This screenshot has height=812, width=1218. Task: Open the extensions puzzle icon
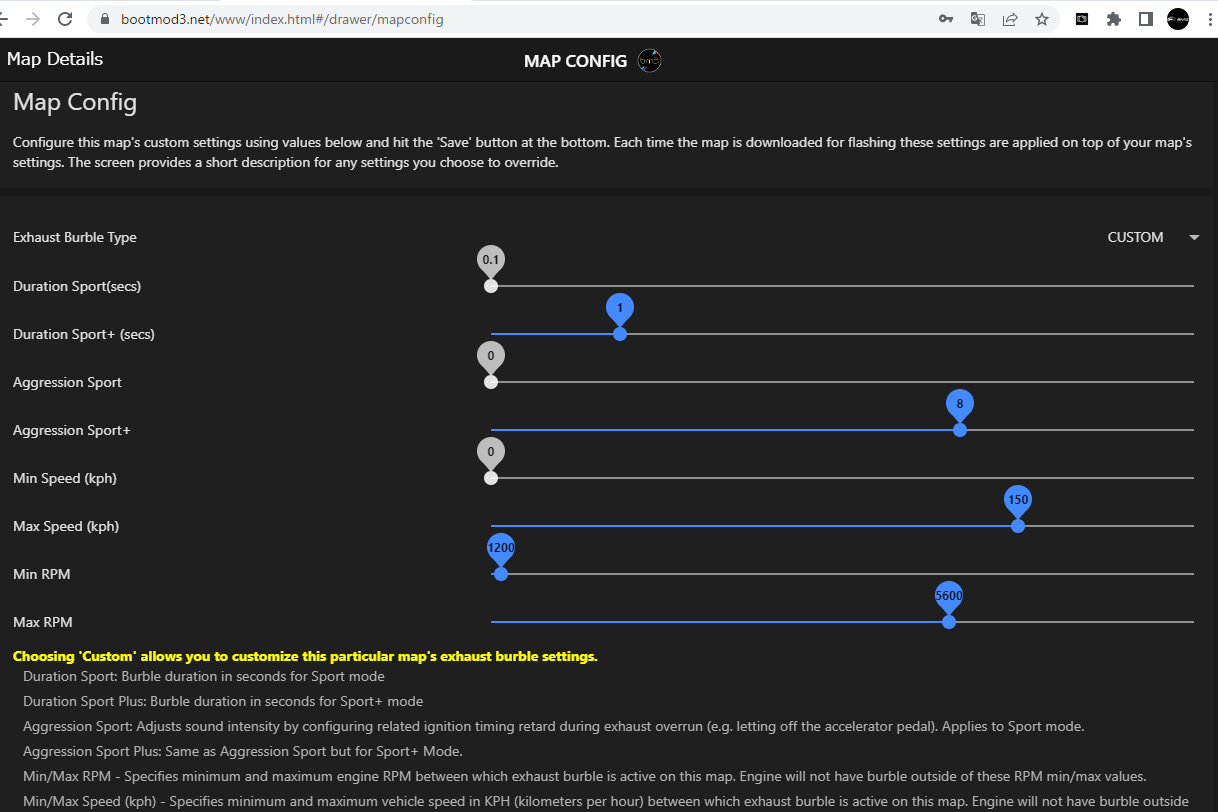[1114, 19]
